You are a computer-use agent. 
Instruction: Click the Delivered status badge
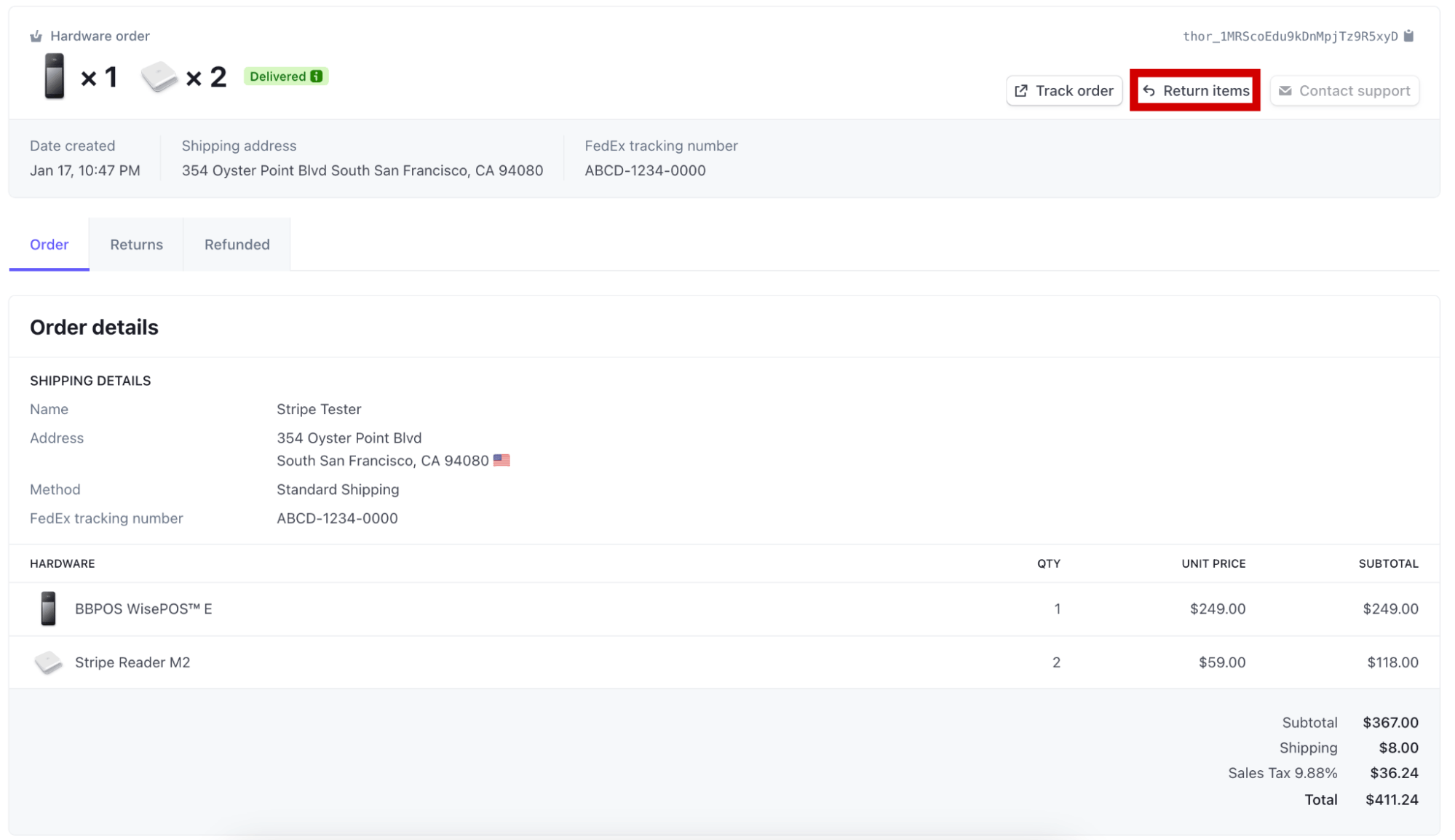[x=286, y=76]
